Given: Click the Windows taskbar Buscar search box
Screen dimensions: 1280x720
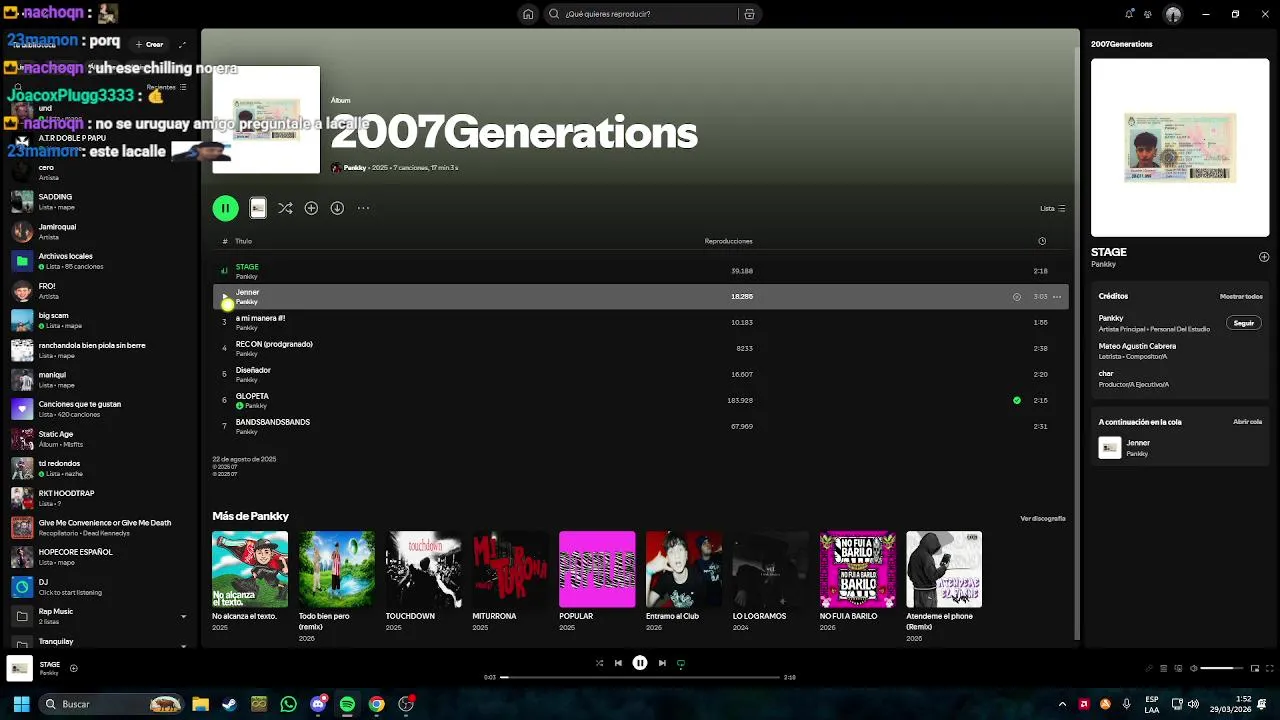Looking at the screenshot, I should tap(112, 704).
